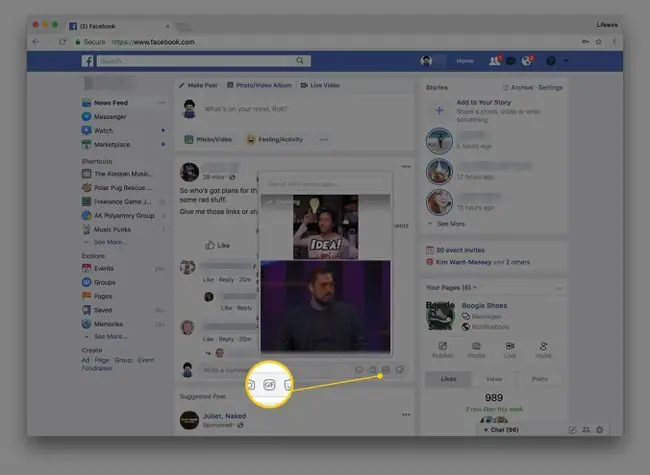Switch to the Views tab in Your Pages
The width and height of the screenshot is (650, 475).
click(494, 379)
